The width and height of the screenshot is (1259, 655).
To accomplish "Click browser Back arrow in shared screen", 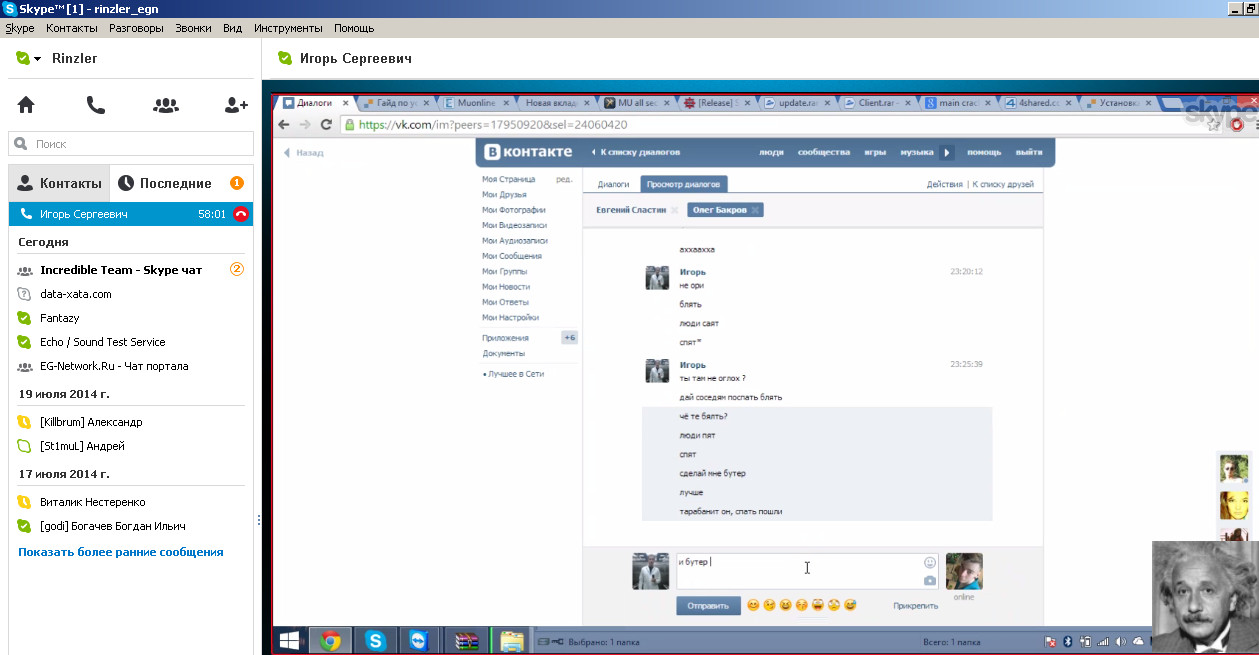I will 283,125.
